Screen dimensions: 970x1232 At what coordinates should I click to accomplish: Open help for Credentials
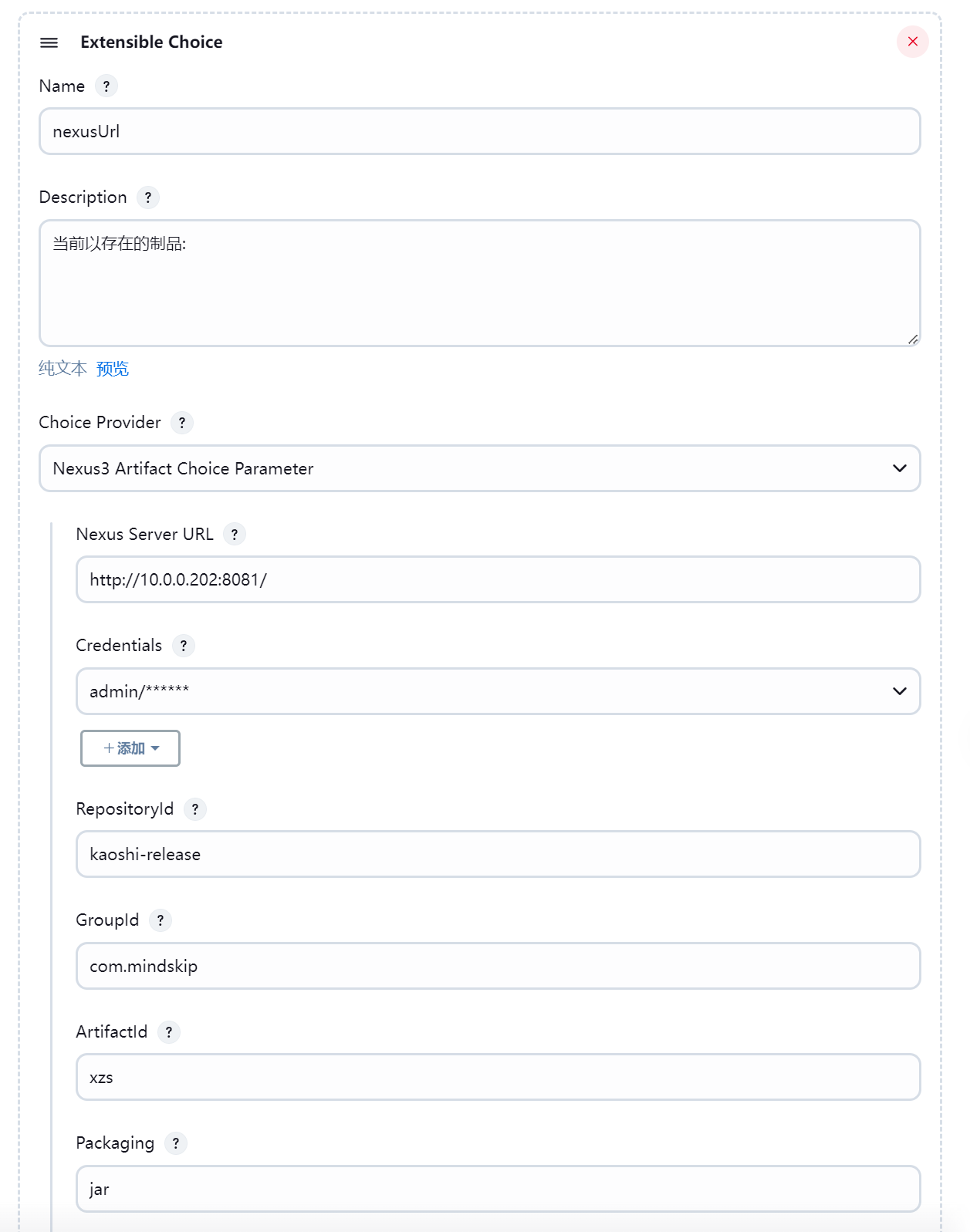184,646
